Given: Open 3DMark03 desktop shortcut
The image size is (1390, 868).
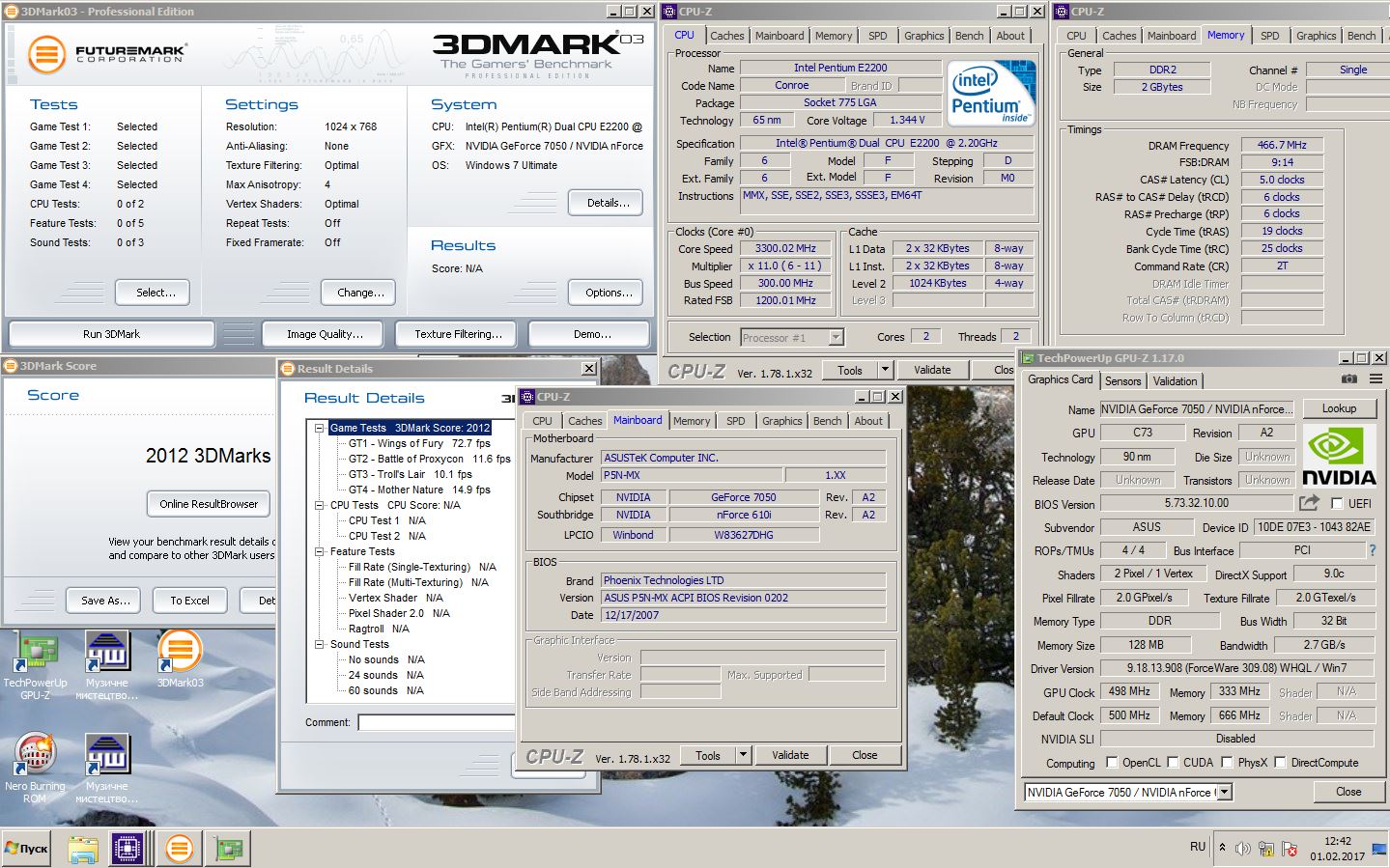Looking at the screenshot, I should coord(180,659).
